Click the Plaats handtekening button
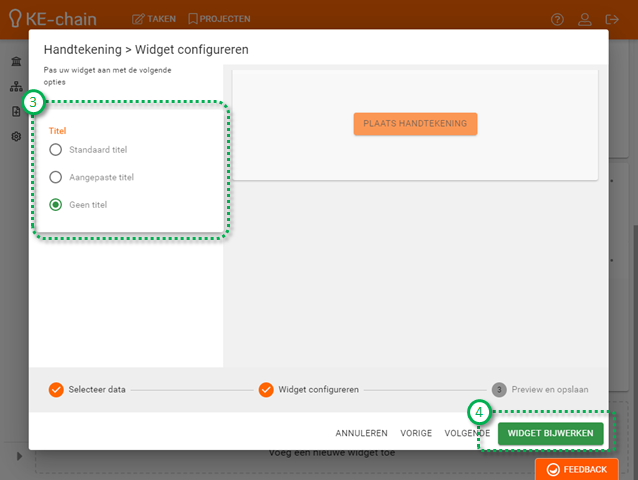Viewport: 638px width, 480px height. 415,123
